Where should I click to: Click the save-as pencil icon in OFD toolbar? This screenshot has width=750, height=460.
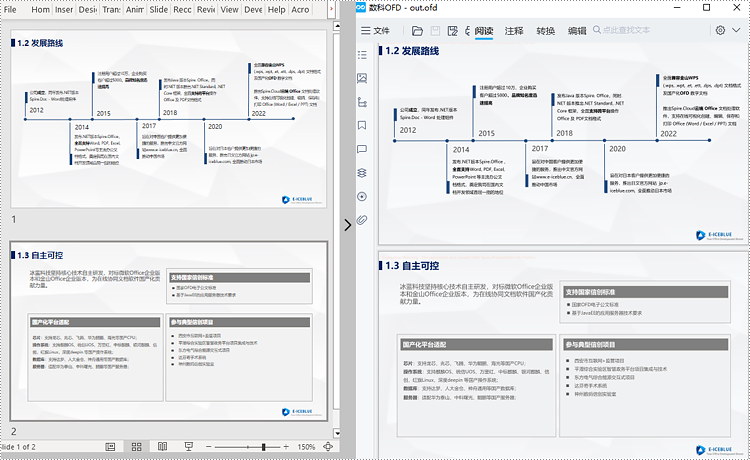[452, 31]
